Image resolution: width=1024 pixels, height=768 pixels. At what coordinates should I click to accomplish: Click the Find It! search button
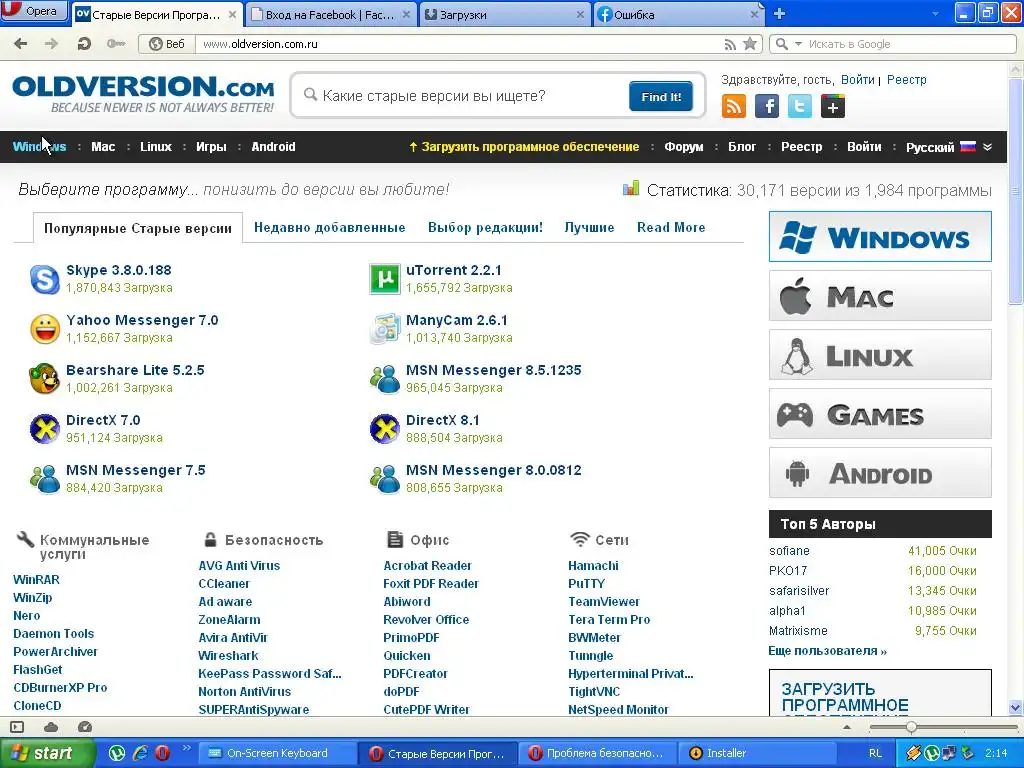(661, 97)
